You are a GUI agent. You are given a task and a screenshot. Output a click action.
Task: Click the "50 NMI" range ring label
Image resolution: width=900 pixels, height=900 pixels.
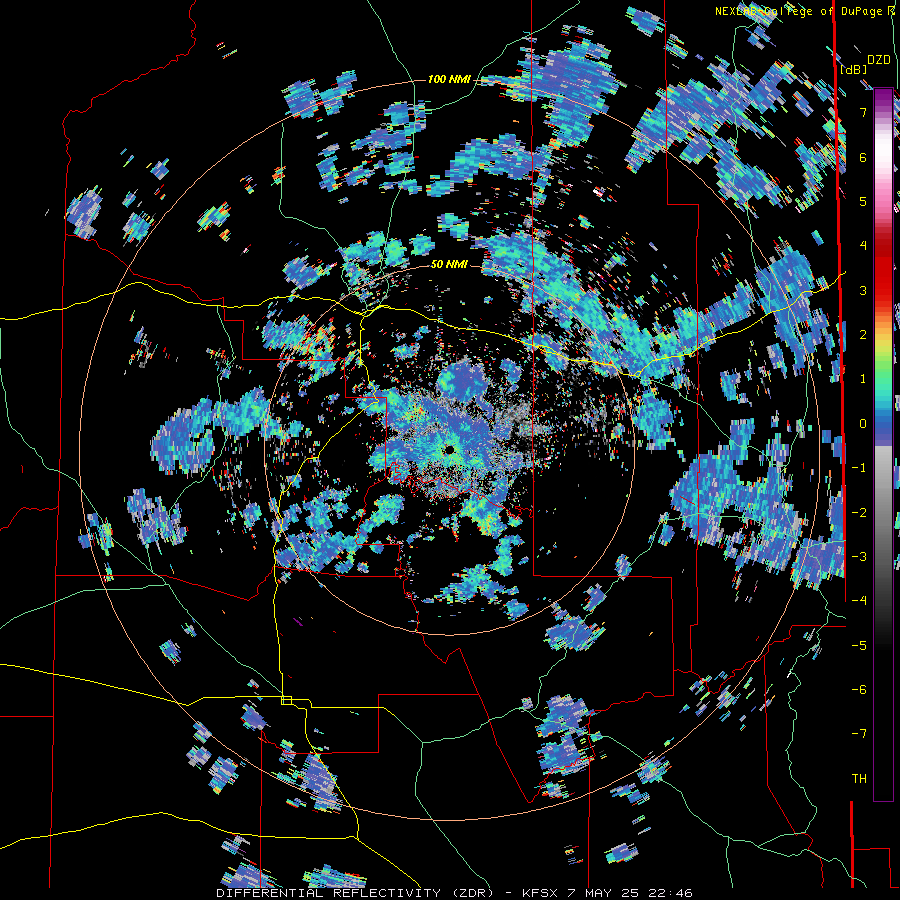[449, 265]
